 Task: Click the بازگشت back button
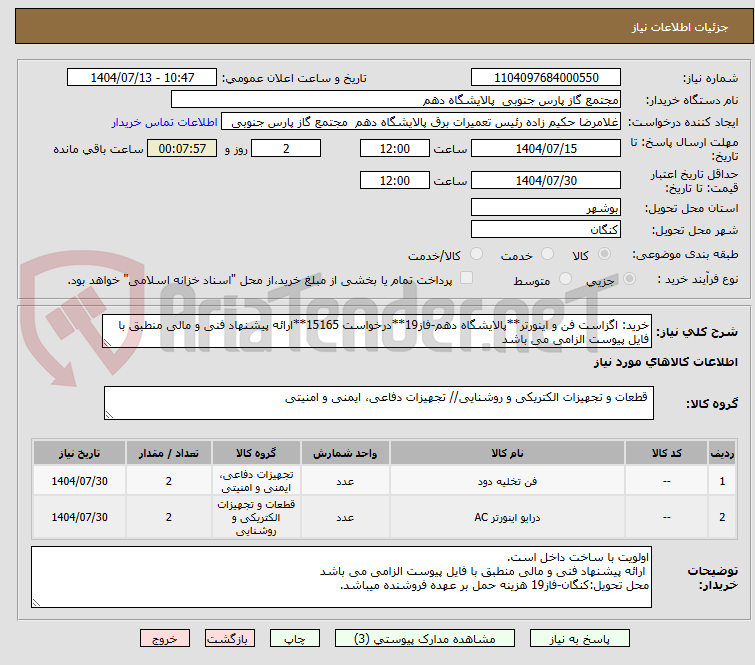(x=230, y=639)
